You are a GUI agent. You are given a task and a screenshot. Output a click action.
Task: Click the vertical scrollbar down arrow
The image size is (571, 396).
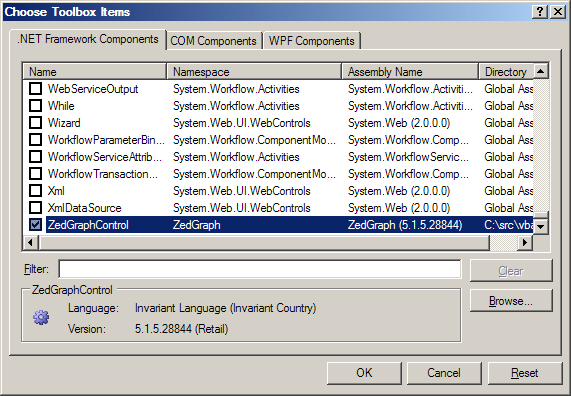[541, 227]
